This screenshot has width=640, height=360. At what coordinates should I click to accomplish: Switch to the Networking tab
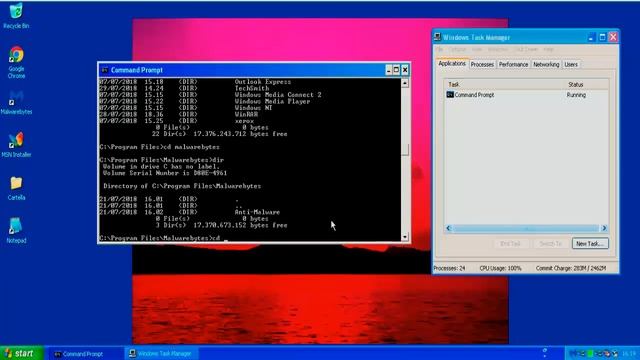coord(546,64)
